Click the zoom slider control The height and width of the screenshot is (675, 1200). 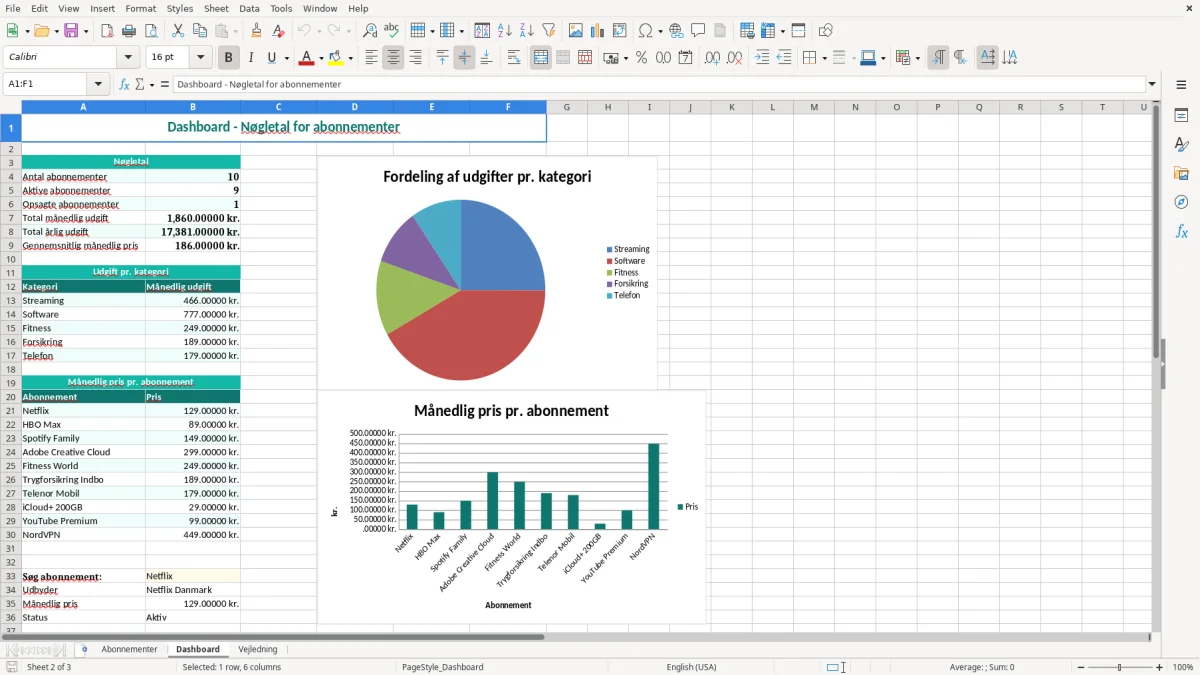click(x=1120, y=667)
